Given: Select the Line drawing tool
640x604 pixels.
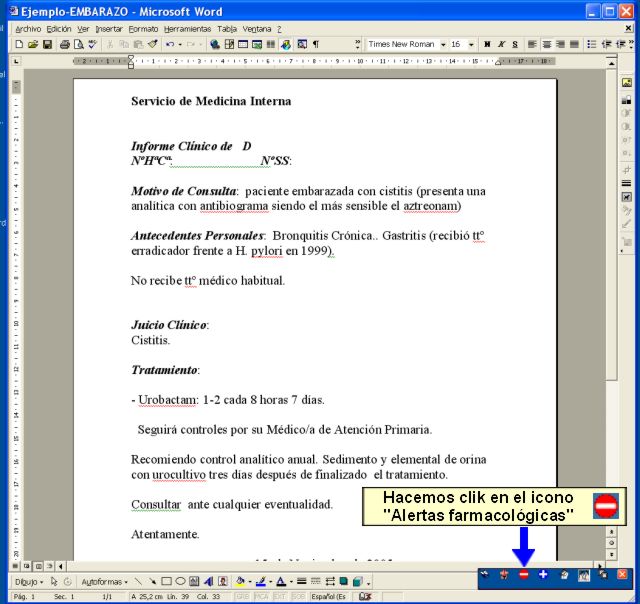Looking at the screenshot, I should 138,582.
